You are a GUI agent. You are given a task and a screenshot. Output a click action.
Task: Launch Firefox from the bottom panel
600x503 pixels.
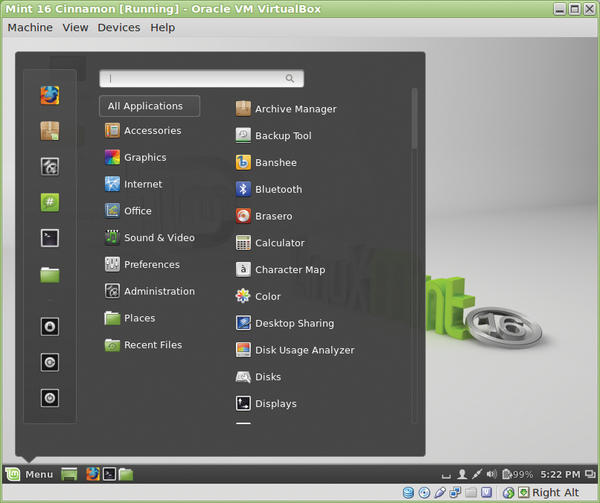pos(93,474)
